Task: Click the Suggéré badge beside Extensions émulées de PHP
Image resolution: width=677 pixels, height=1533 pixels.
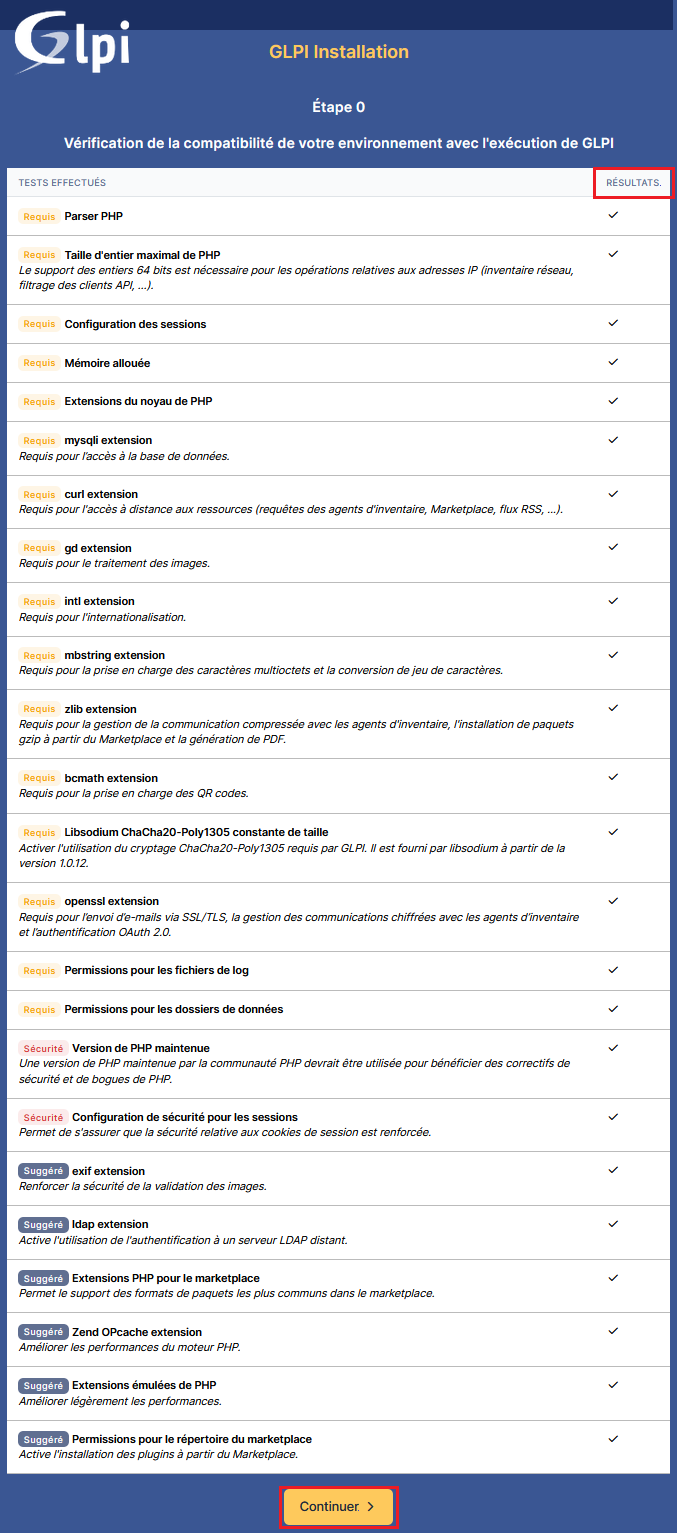Action: pos(43,1385)
